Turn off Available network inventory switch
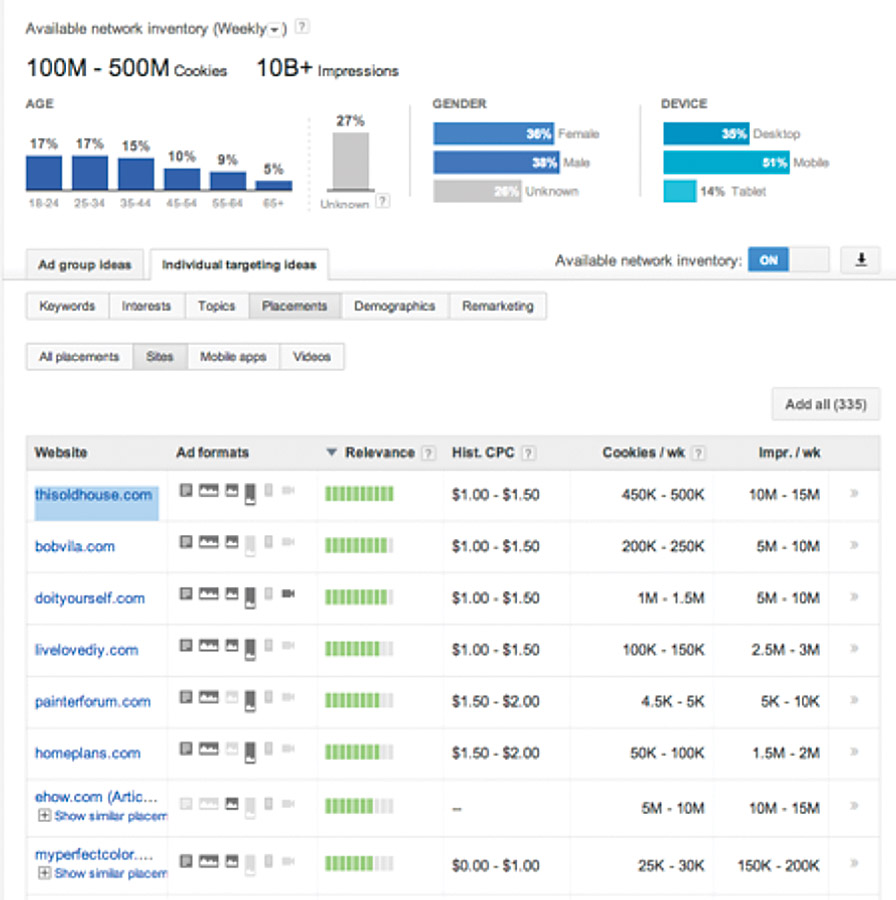The height and width of the screenshot is (900, 896). 789,261
